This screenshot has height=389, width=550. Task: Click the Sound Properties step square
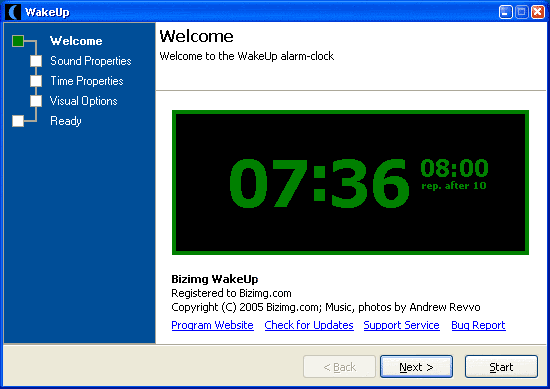[x=36, y=61]
